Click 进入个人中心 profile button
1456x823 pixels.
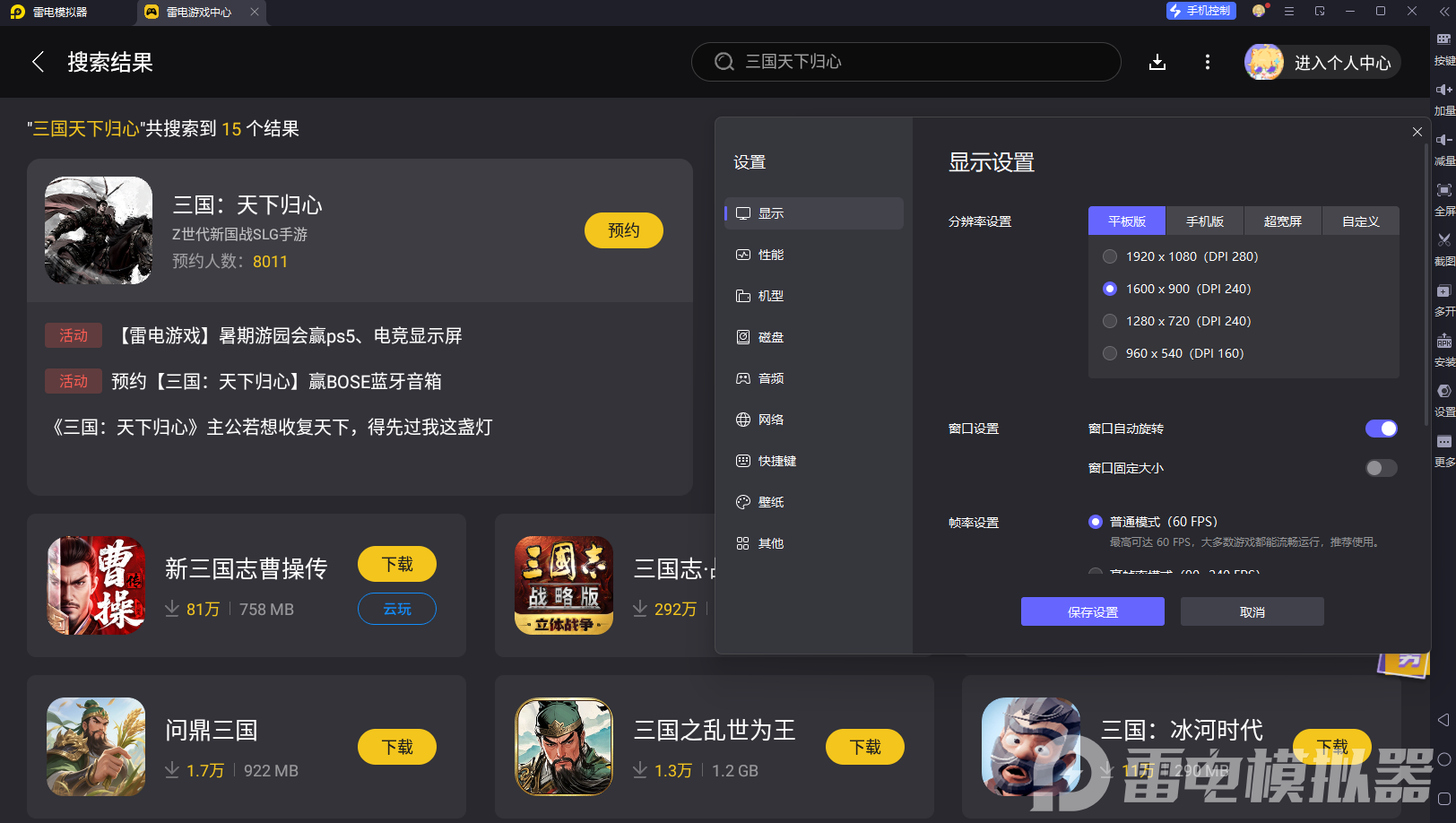(1322, 62)
